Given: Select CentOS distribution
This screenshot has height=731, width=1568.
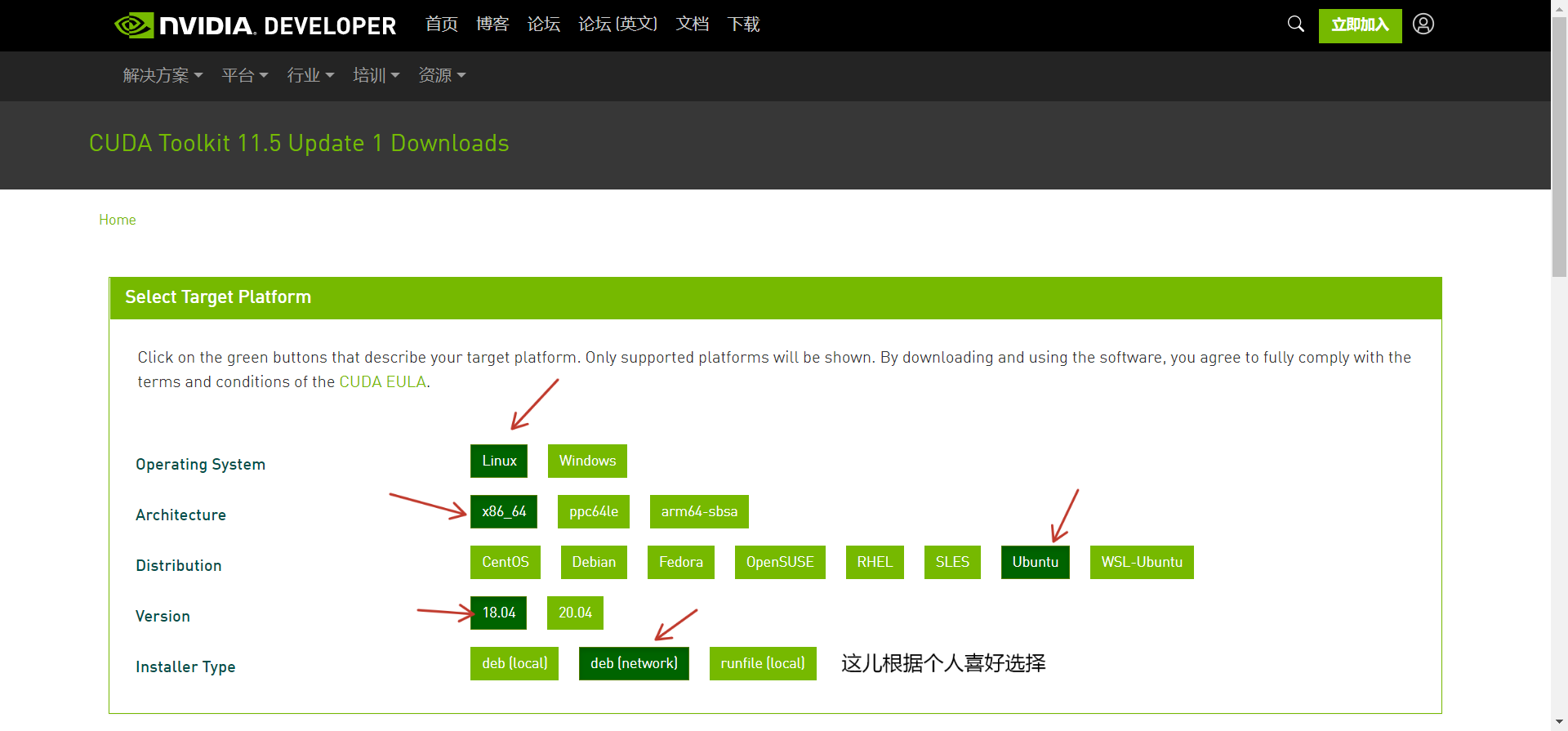Looking at the screenshot, I should click(x=506, y=562).
